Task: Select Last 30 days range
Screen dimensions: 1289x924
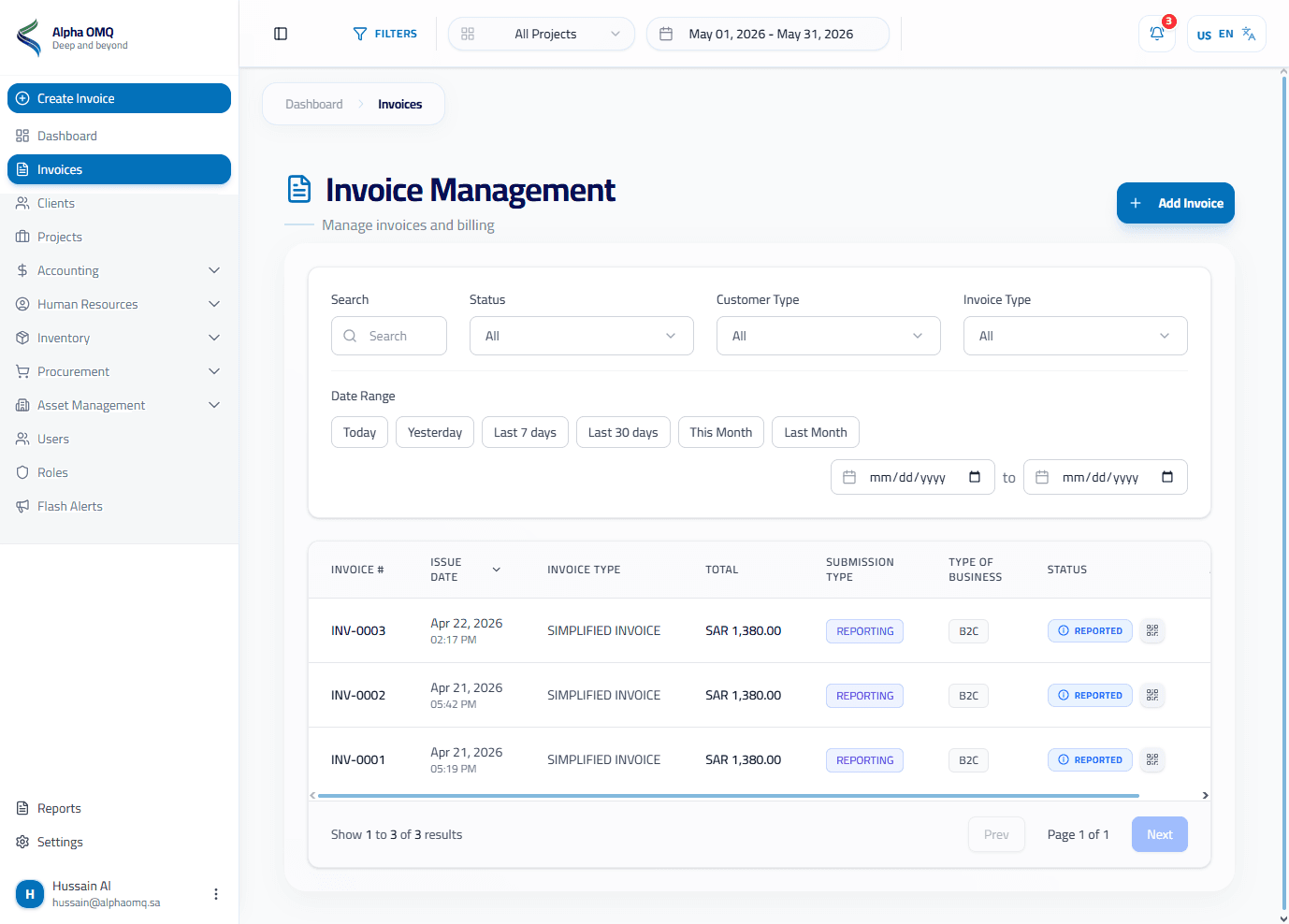Action: (623, 432)
